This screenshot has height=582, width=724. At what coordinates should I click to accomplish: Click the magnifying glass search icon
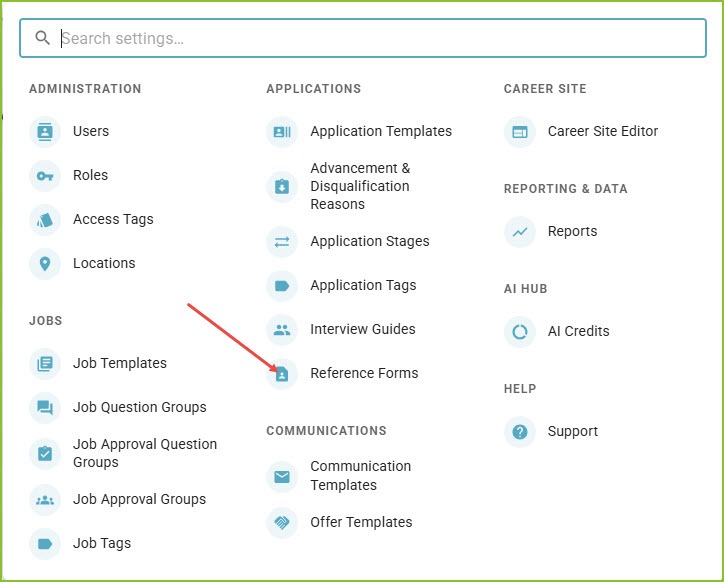(42, 38)
